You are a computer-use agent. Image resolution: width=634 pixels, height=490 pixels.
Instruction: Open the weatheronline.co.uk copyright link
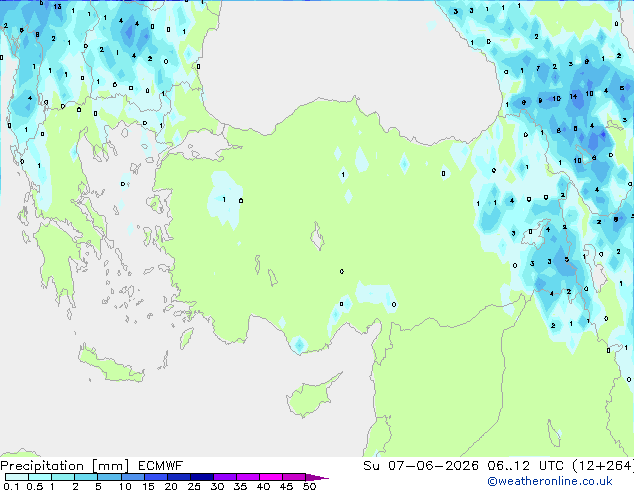[x=550, y=482]
